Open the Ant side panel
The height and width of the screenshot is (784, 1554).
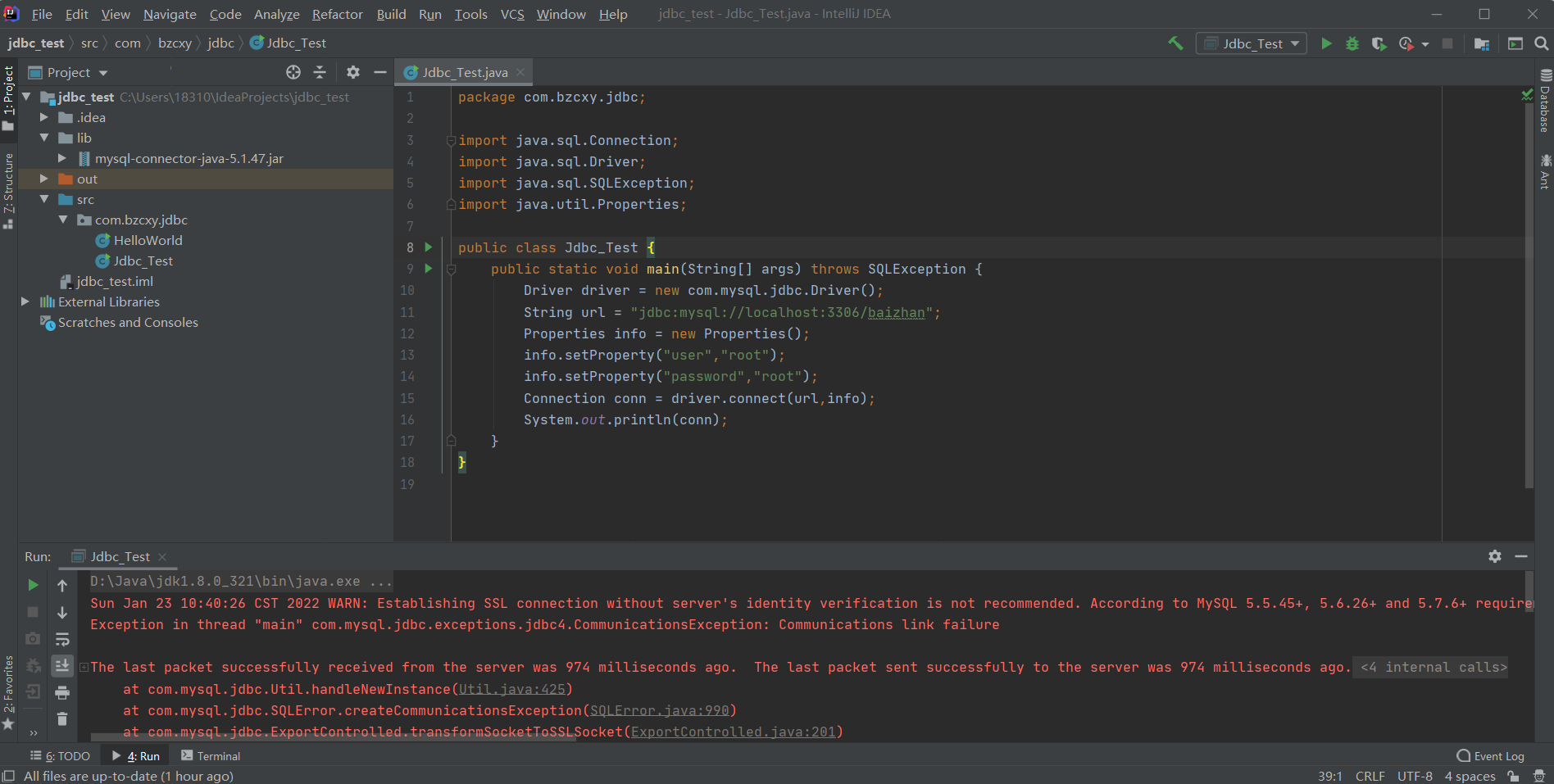point(1545,171)
